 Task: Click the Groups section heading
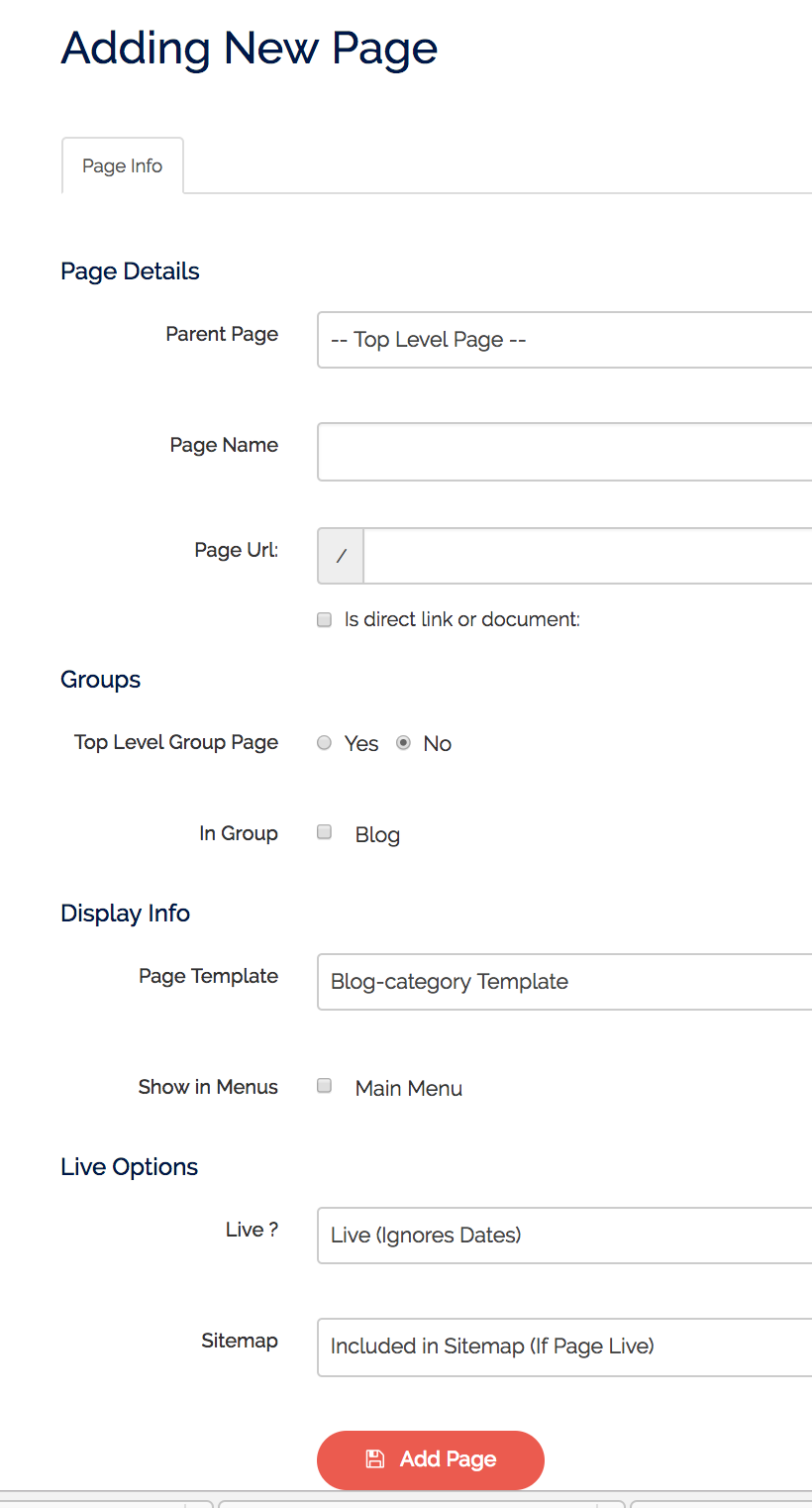100,680
